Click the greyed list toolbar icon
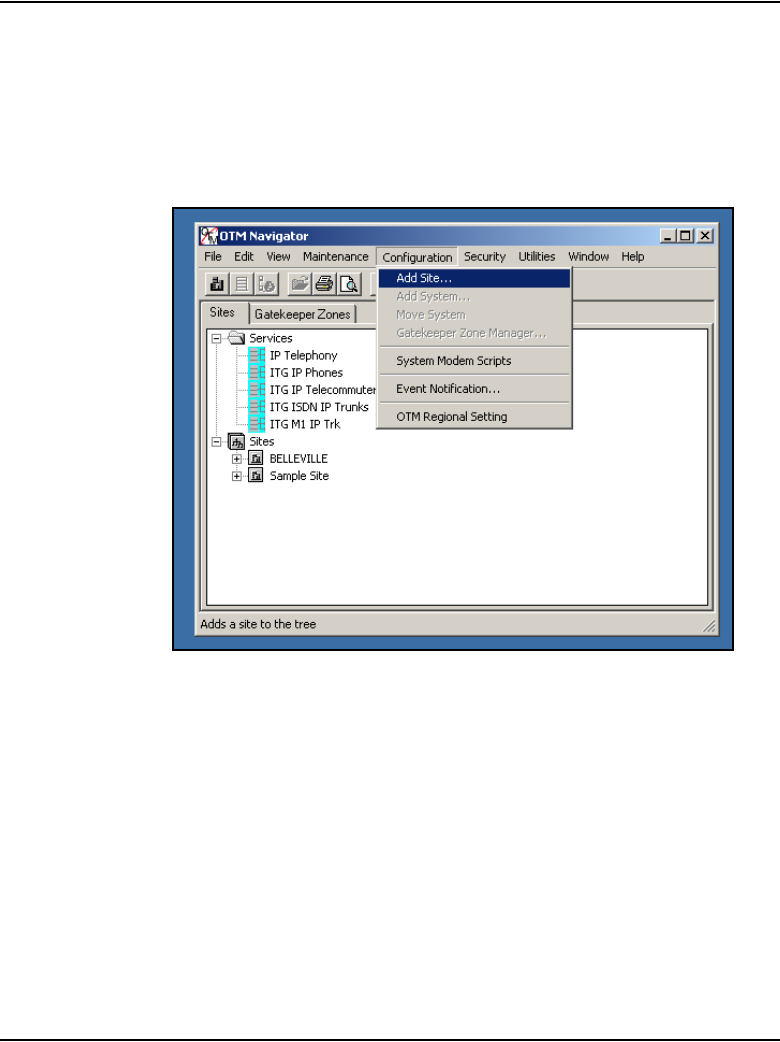Screen dimensions: 780x1042 pyautogui.click(x=242, y=284)
